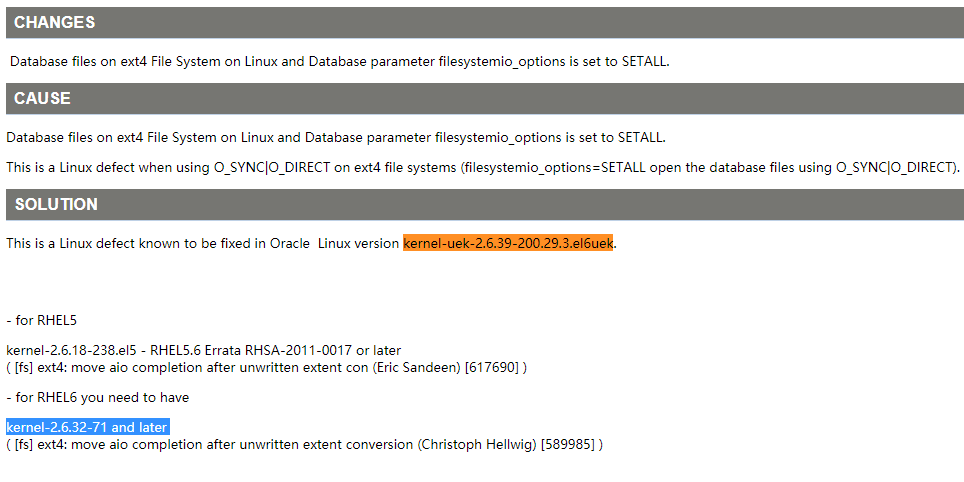Screen dimensions: 964x482
Task: Click the Eric Sandeen [617690] commit line
Action: (266, 368)
